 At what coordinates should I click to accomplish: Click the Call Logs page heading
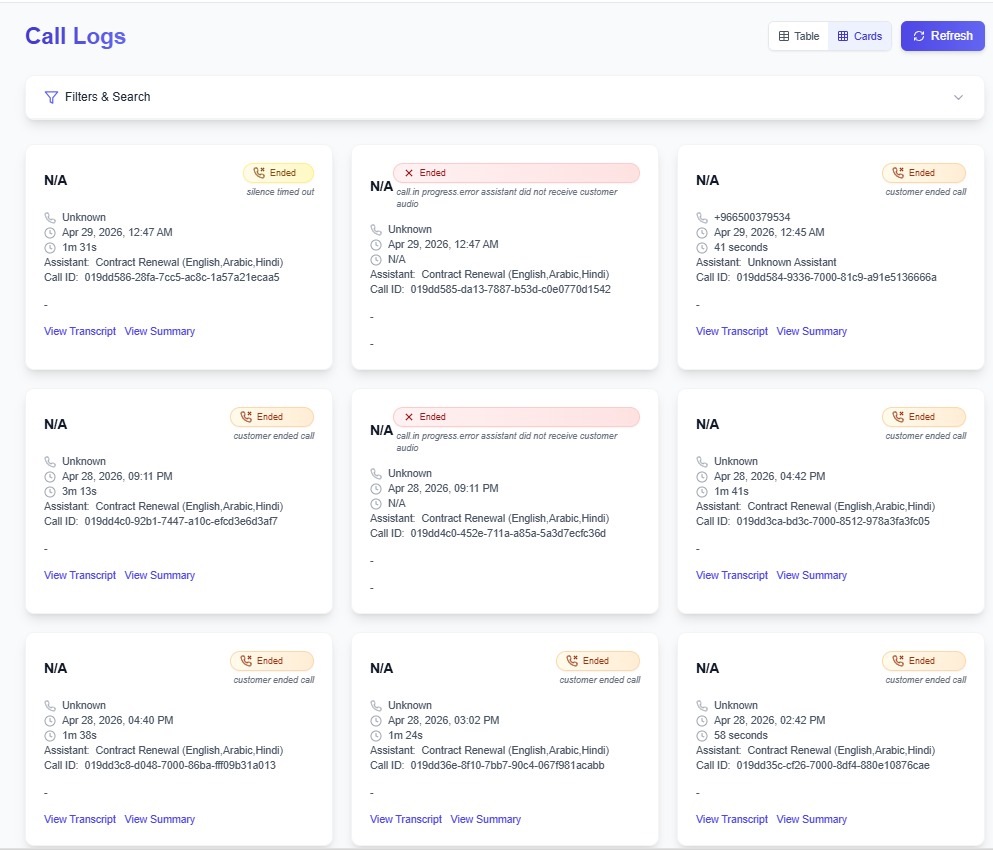(x=75, y=36)
